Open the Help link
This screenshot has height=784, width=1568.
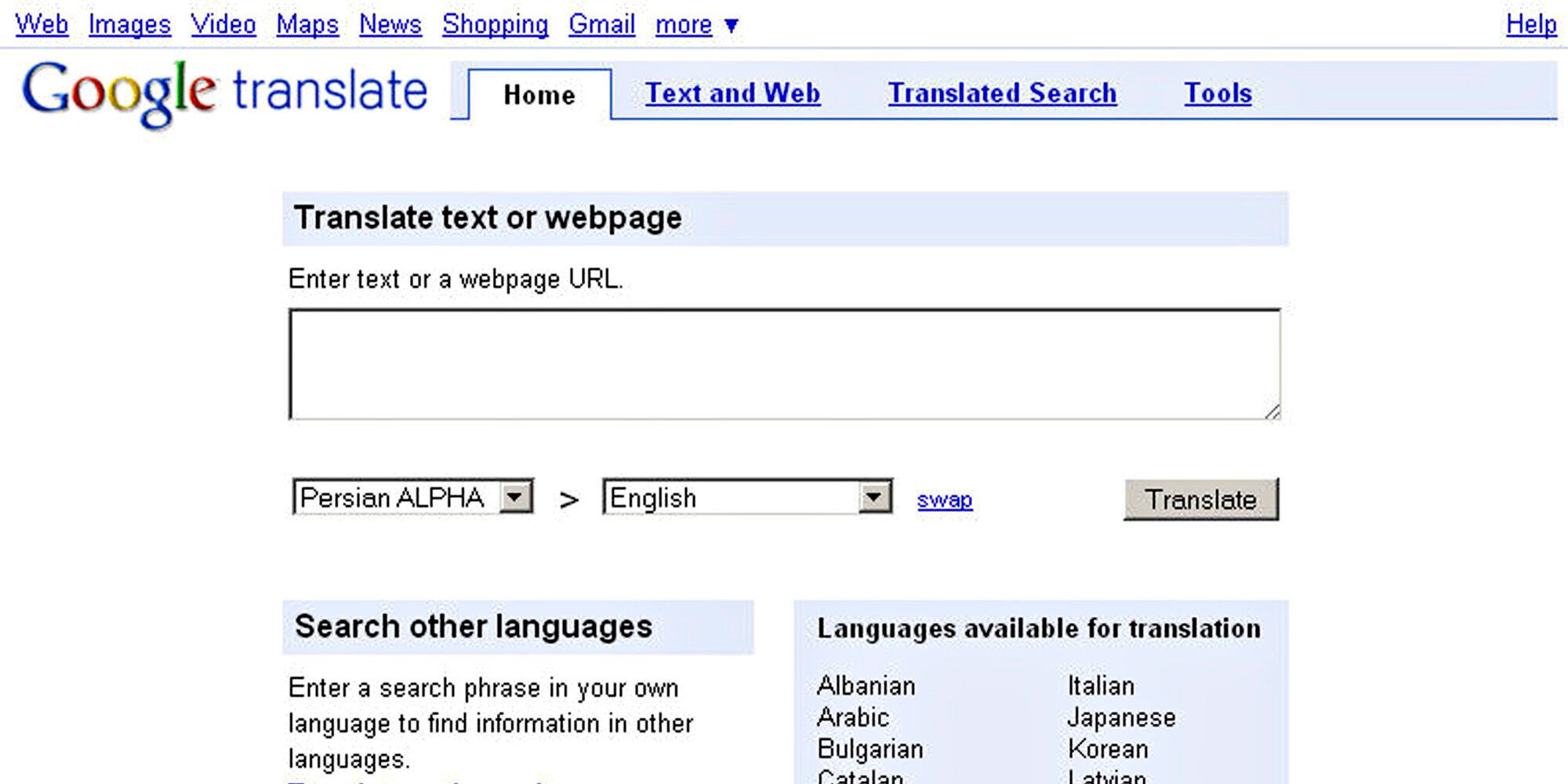pyautogui.click(x=1530, y=24)
